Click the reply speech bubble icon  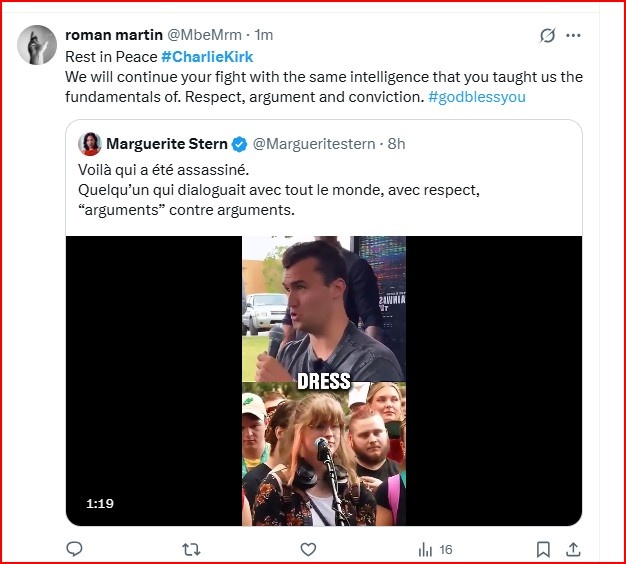[x=74, y=549]
